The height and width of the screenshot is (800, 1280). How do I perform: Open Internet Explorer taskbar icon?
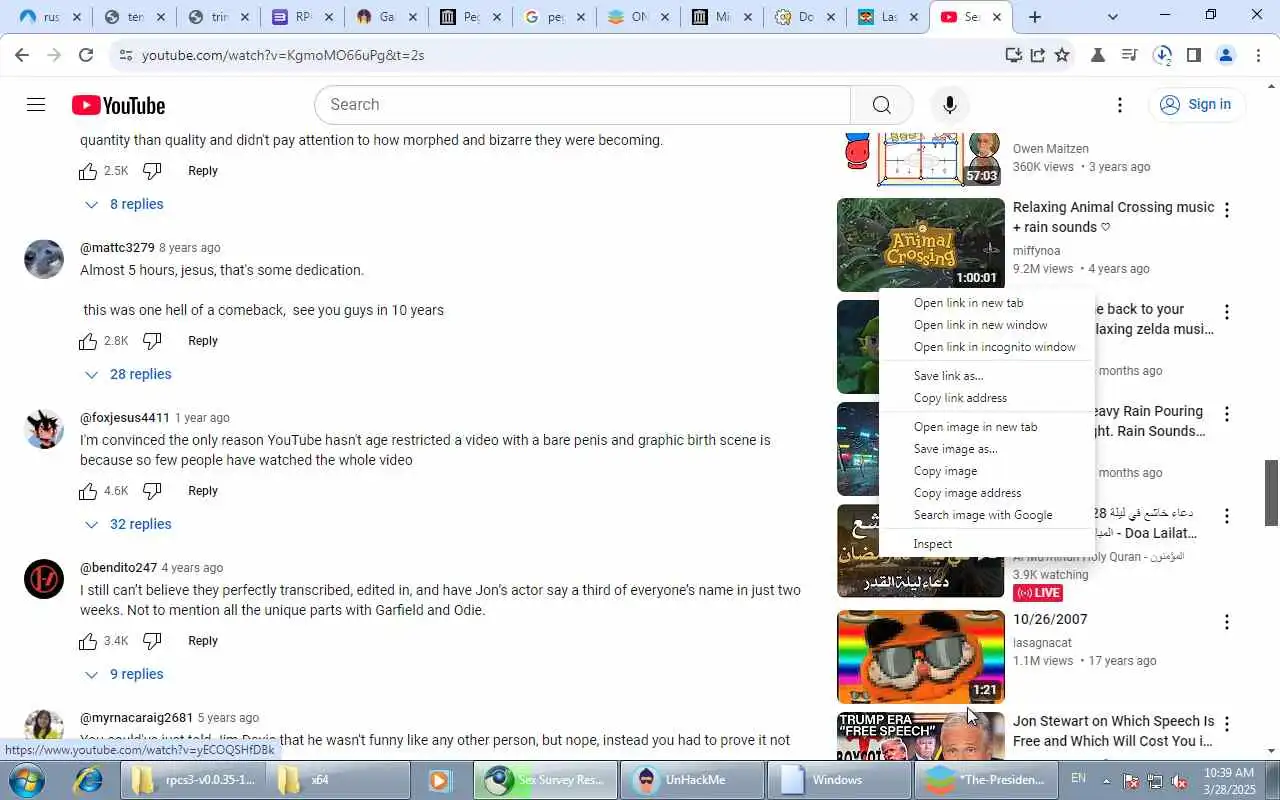(x=88, y=780)
